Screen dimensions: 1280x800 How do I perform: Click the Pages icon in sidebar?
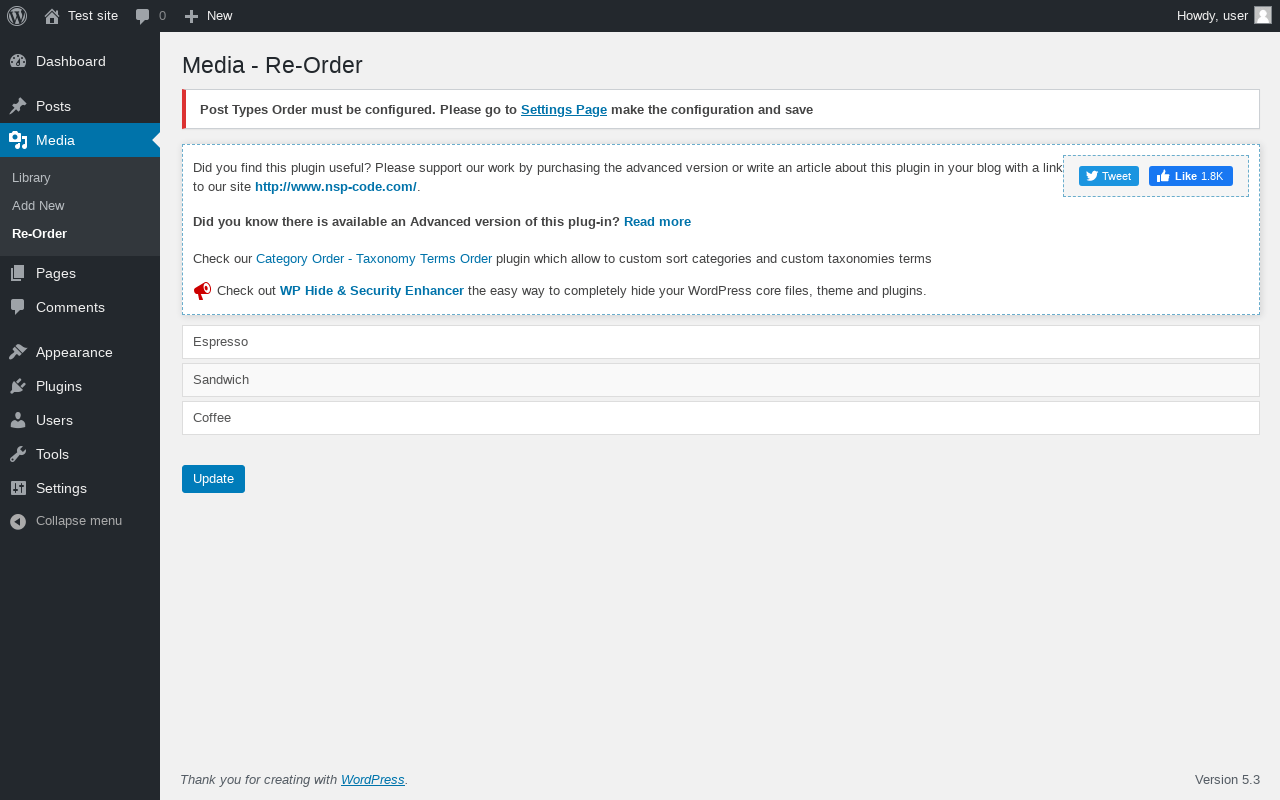click(x=18, y=273)
